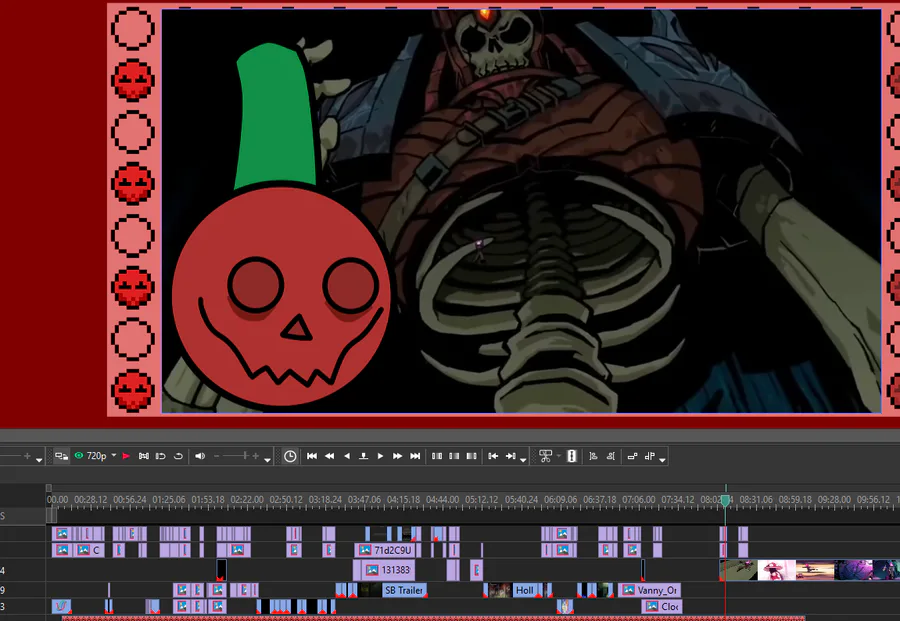Select the 71d2C9U image clip
Image resolution: width=900 pixels, height=621 pixels.
[387, 550]
